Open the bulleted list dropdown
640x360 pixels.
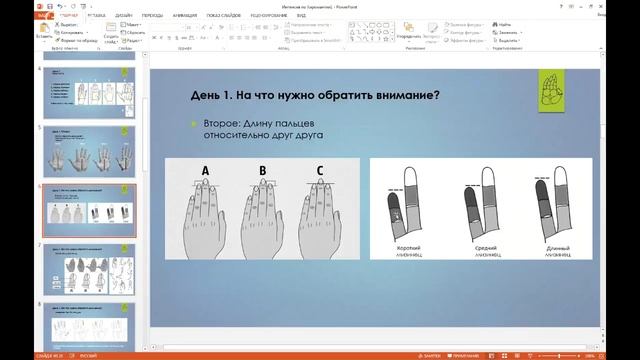(237, 27)
